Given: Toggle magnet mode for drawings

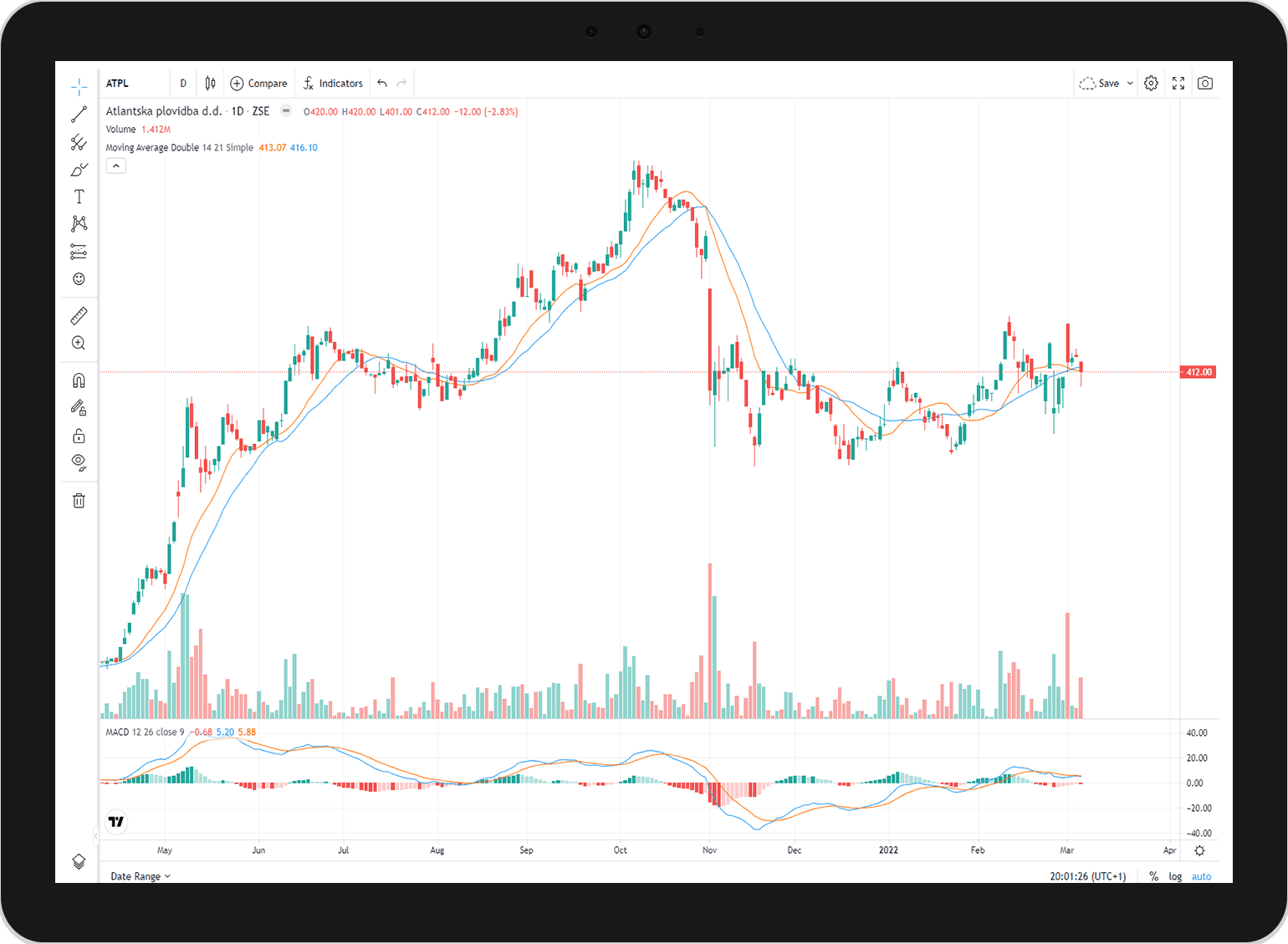Looking at the screenshot, I should pos(79,380).
